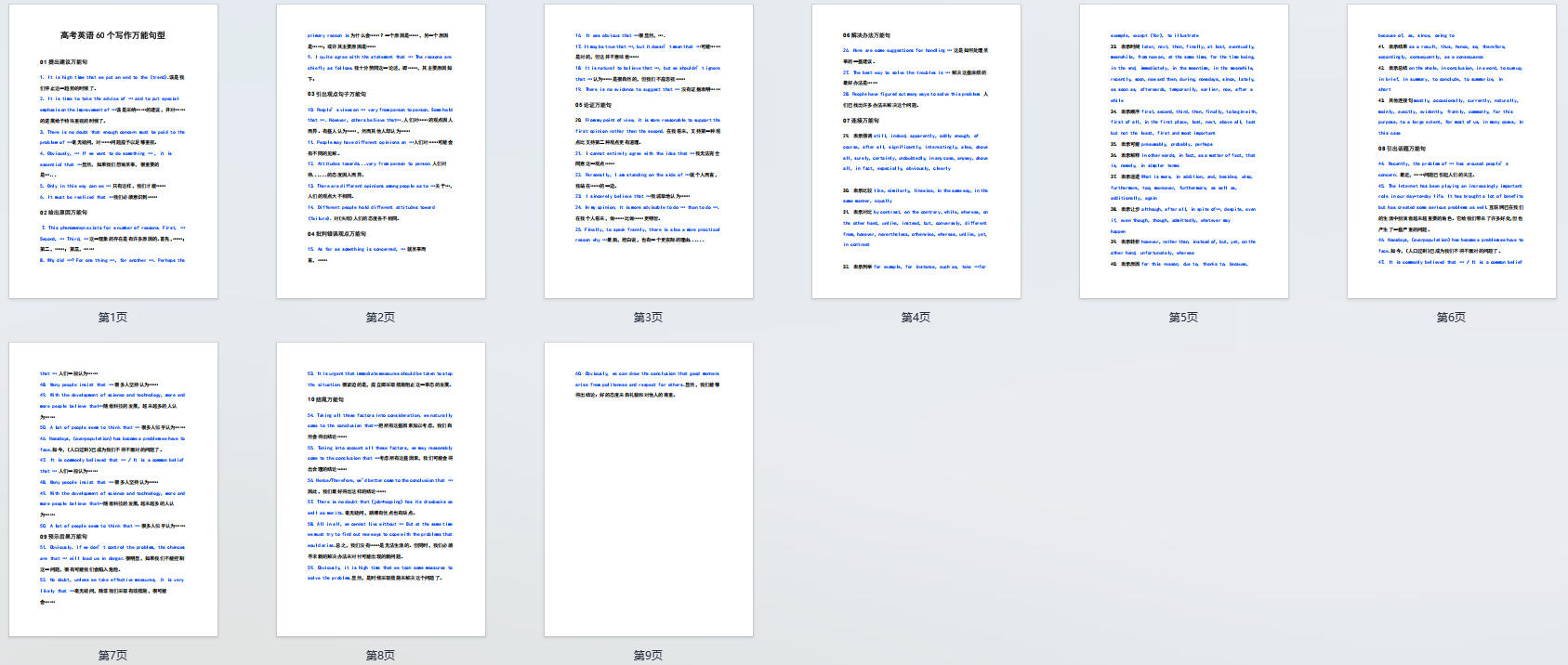The width and height of the screenshot is (1568, 665).
Task: Select the "第2页" caption
Action: point(381,318)
